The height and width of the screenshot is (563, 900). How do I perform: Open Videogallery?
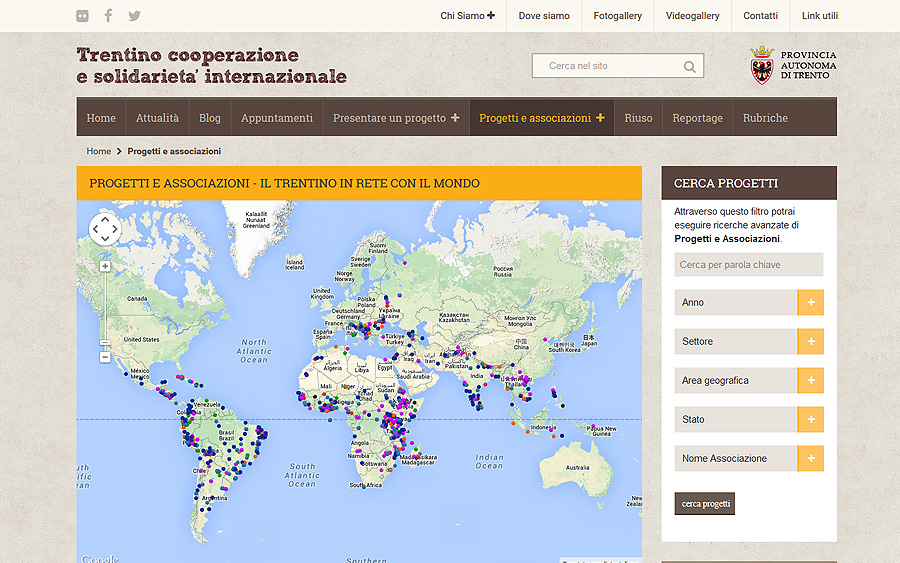tap(692, 16)
